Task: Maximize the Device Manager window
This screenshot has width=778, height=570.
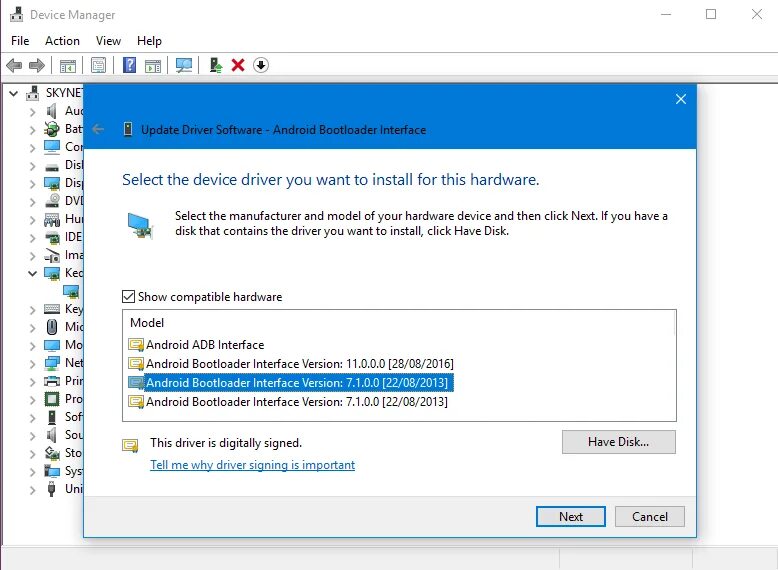Action: pos(711,14)
